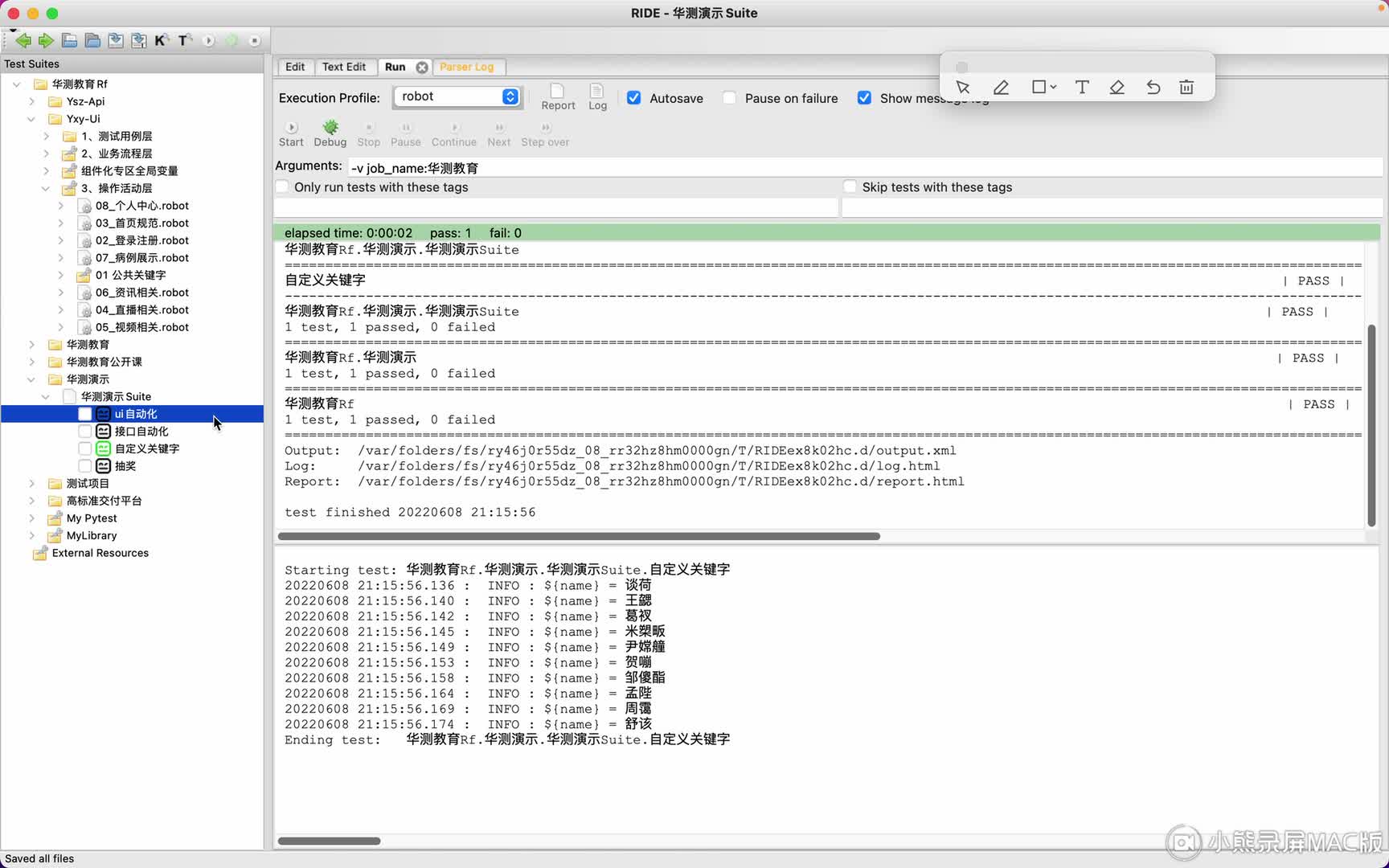Select 02_登录注册.robot file
This screenshot has height=868, width=1389.
coord(142,240)
